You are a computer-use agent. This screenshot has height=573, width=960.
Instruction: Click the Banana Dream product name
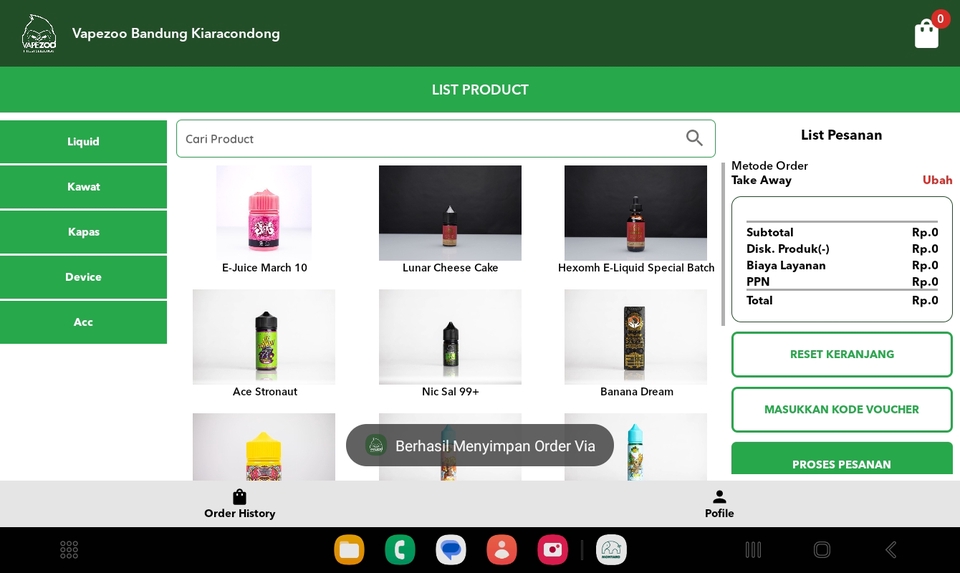(x=636, y=392)
